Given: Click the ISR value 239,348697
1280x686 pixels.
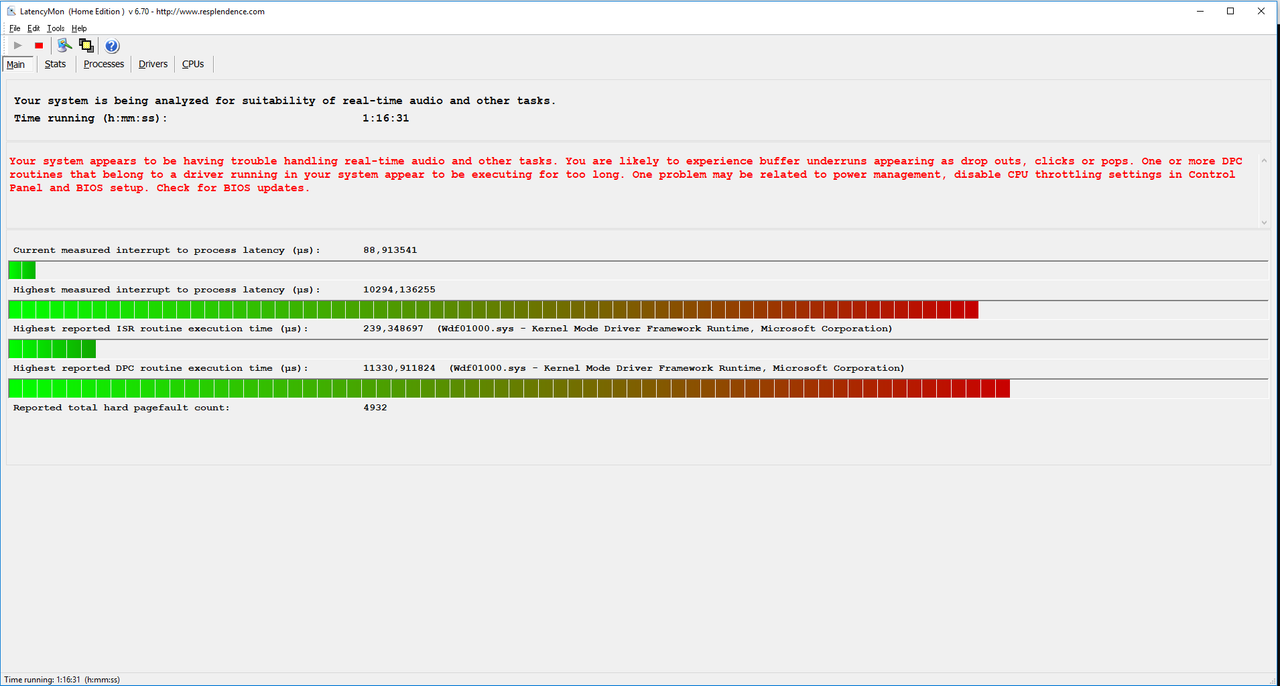Looking at the screenshot, I should tap(393, 328).
